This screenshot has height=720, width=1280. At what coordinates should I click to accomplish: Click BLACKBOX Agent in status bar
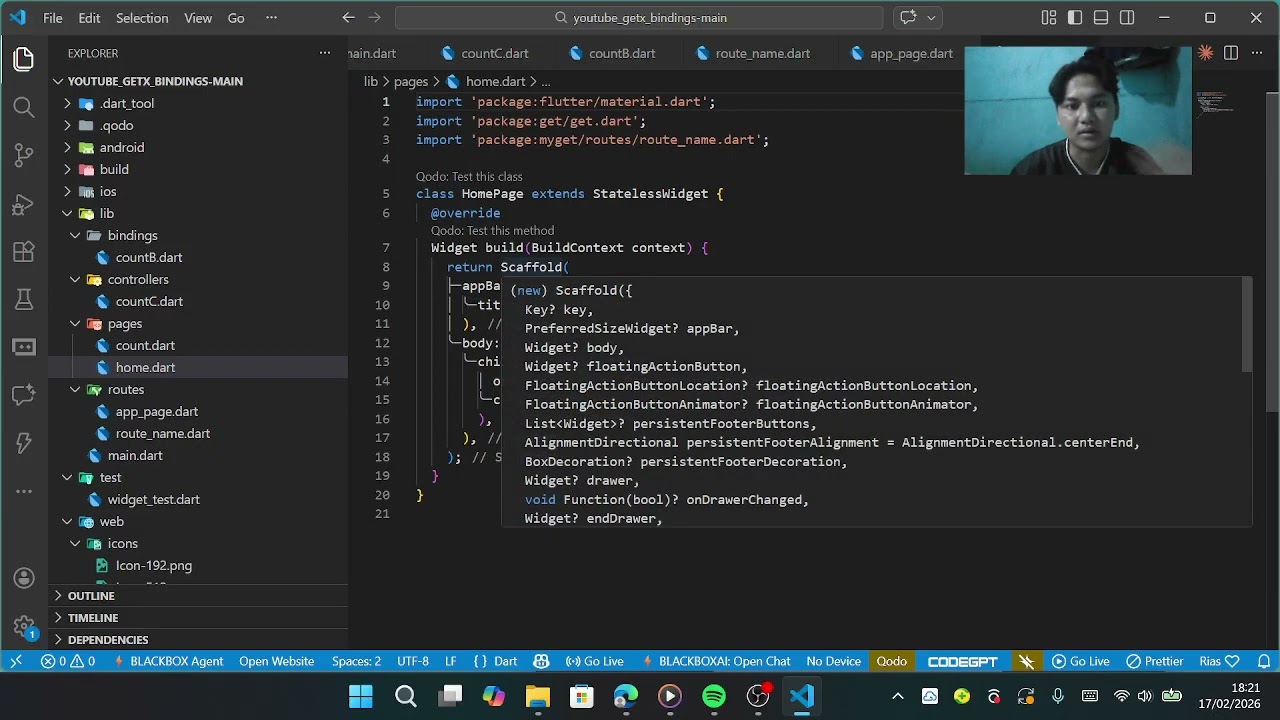[166, 661]
